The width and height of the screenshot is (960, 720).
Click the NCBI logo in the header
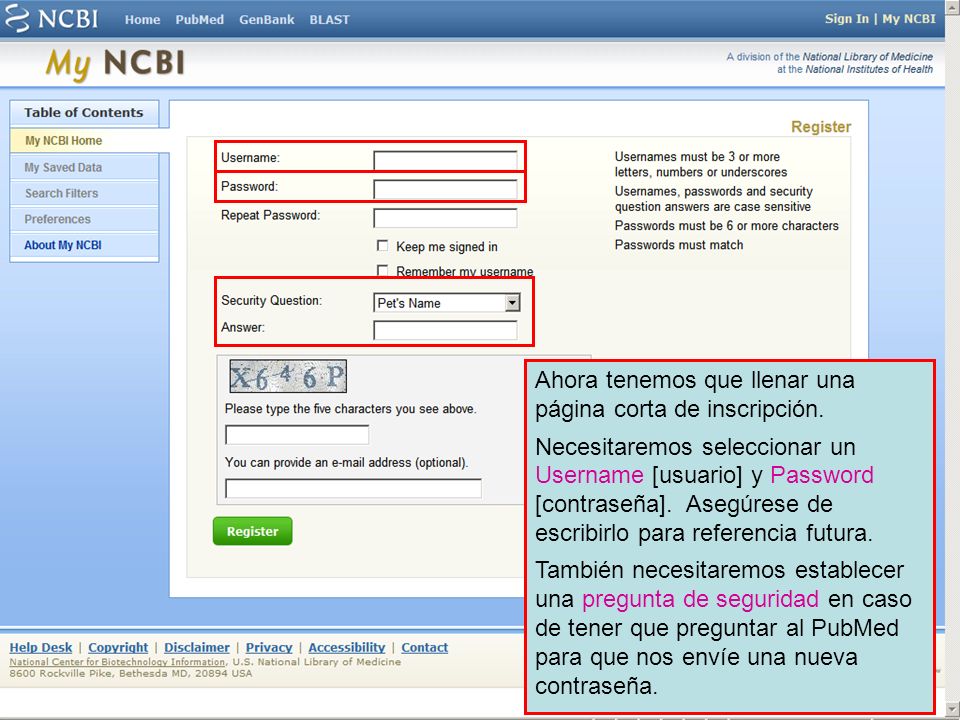click(51, 18)
